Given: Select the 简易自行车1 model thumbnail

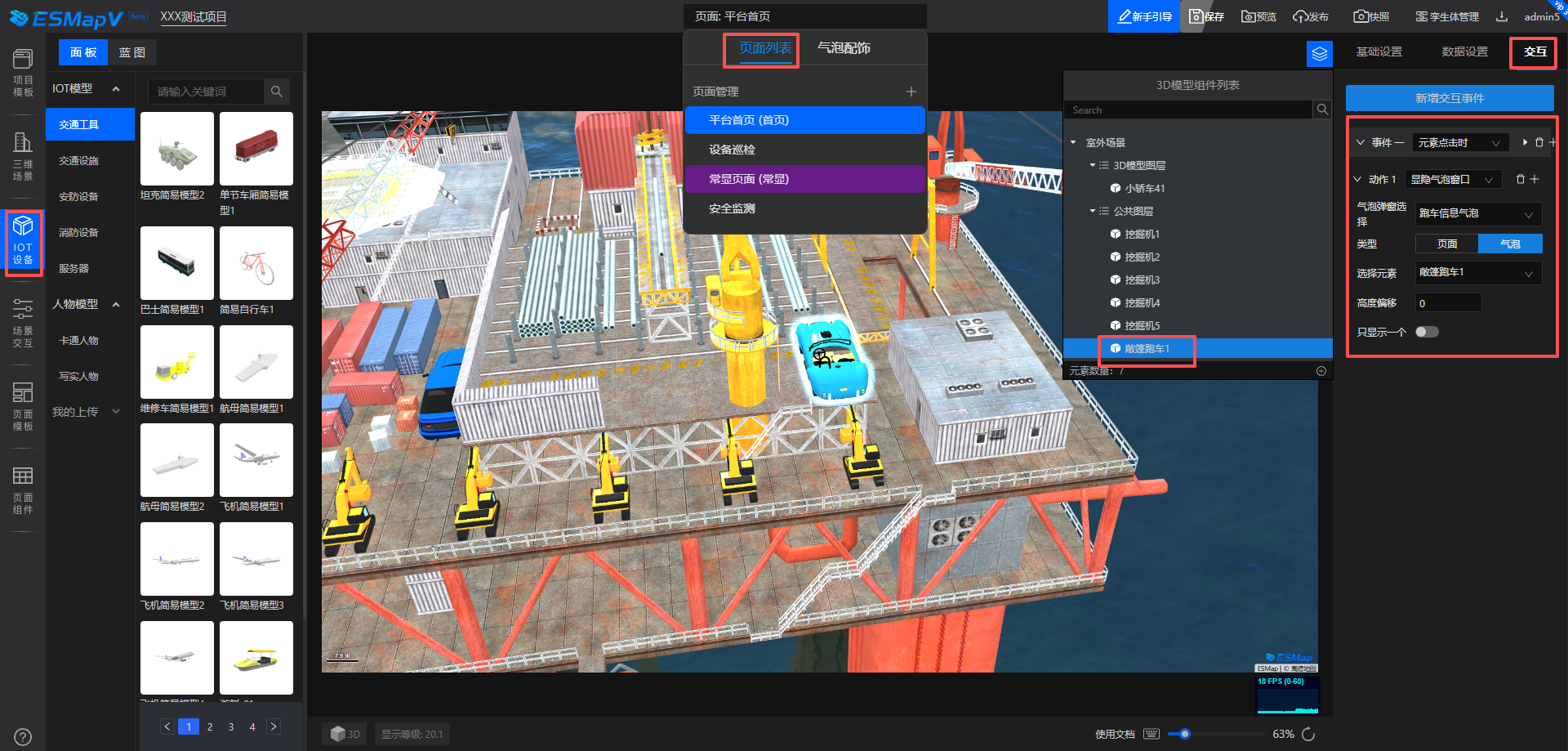Looking at the screenshot, I should click(x=256, y=263).
